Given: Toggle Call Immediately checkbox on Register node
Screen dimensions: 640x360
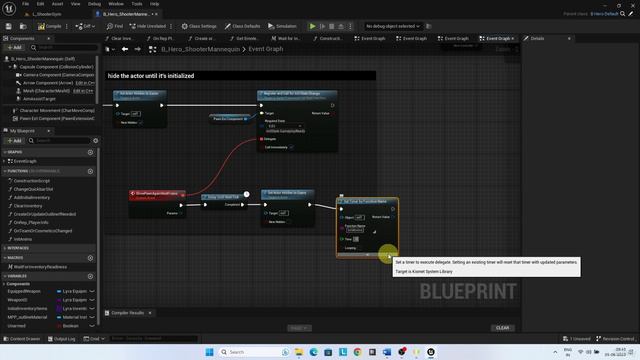Looking at the screenshot, I should click(291, 147).
